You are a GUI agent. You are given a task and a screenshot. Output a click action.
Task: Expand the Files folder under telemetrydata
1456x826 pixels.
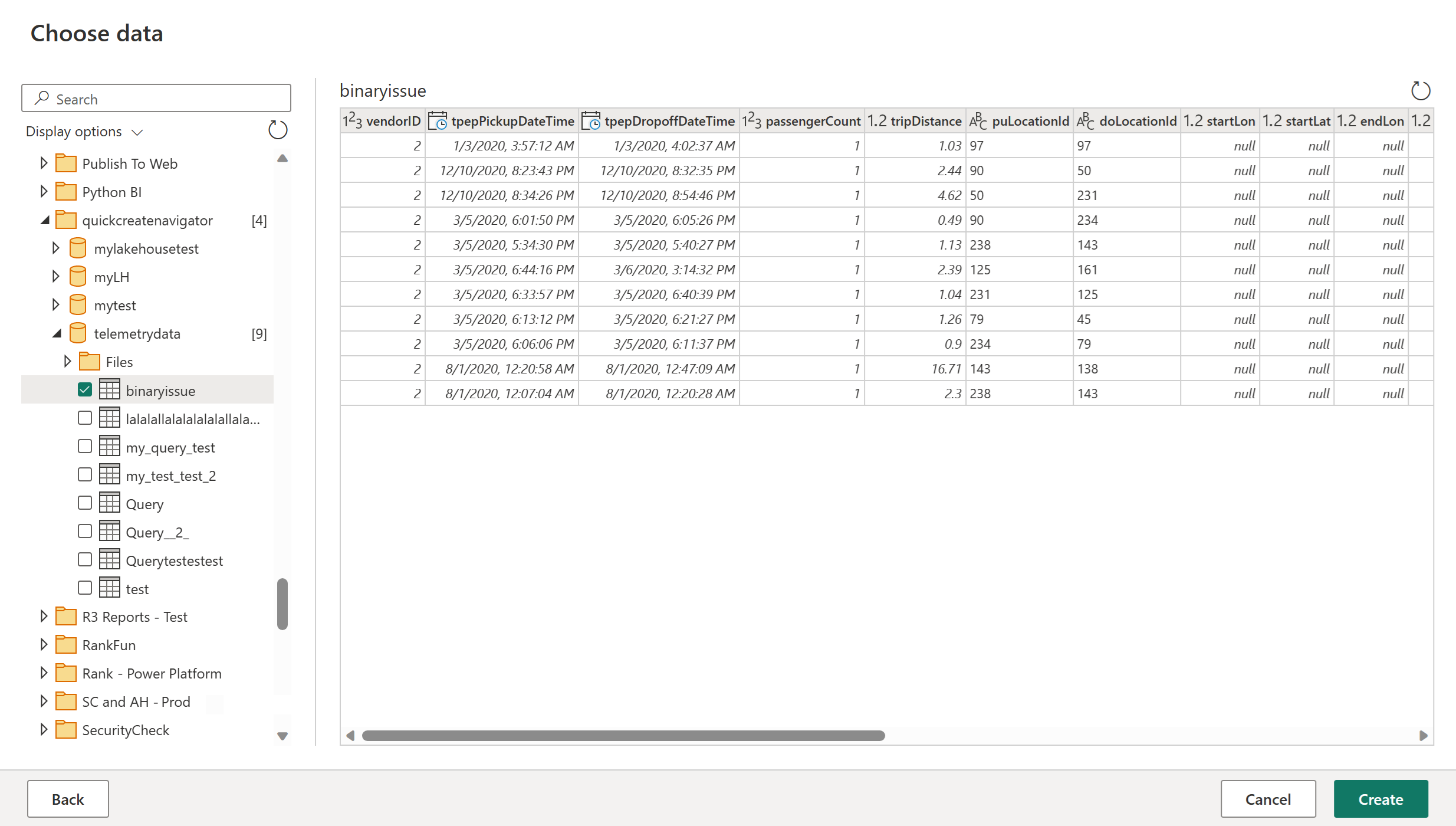coord(67,361)
